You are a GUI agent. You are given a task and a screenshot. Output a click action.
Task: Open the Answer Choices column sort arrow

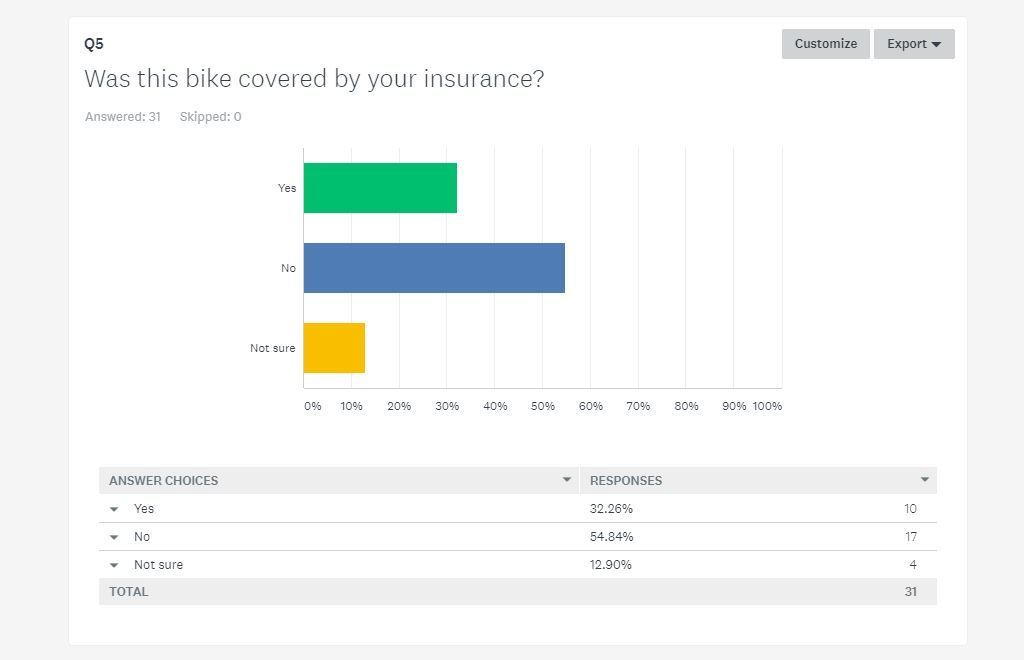(567, 480)
